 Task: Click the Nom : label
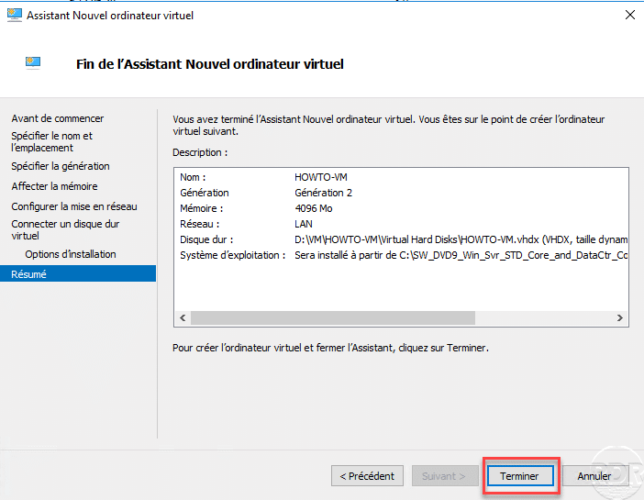coord(193,177)
